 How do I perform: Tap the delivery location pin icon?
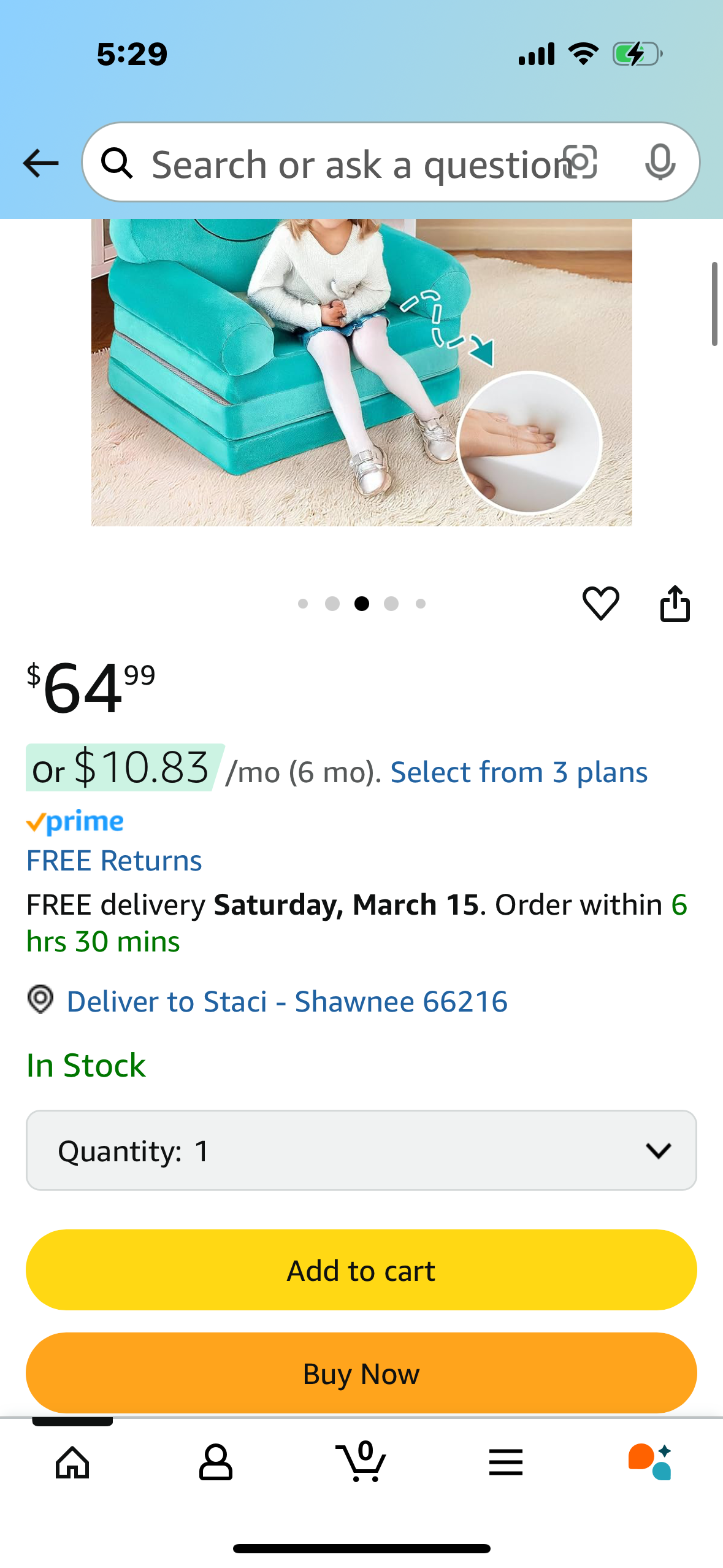pos(40,1000)
